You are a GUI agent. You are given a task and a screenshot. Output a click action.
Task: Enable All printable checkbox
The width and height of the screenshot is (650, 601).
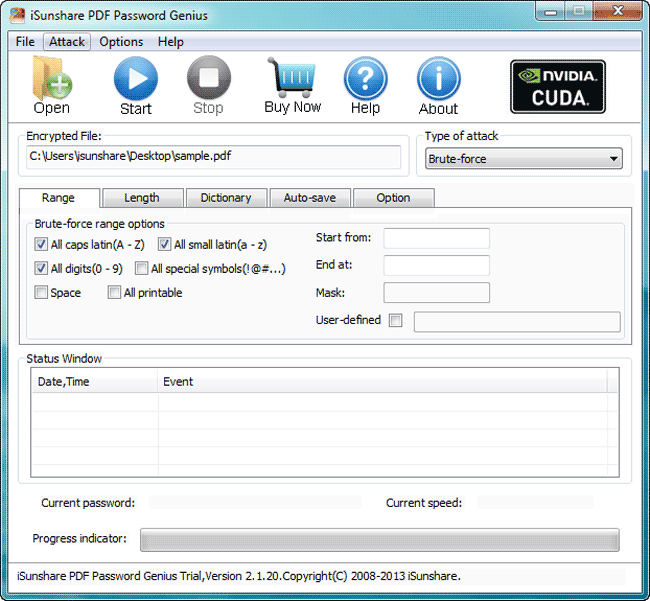(114, 292)
